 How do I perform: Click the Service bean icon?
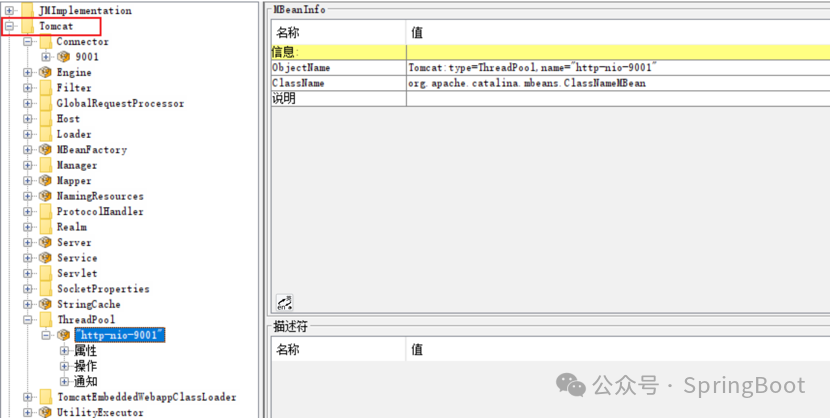46,258
